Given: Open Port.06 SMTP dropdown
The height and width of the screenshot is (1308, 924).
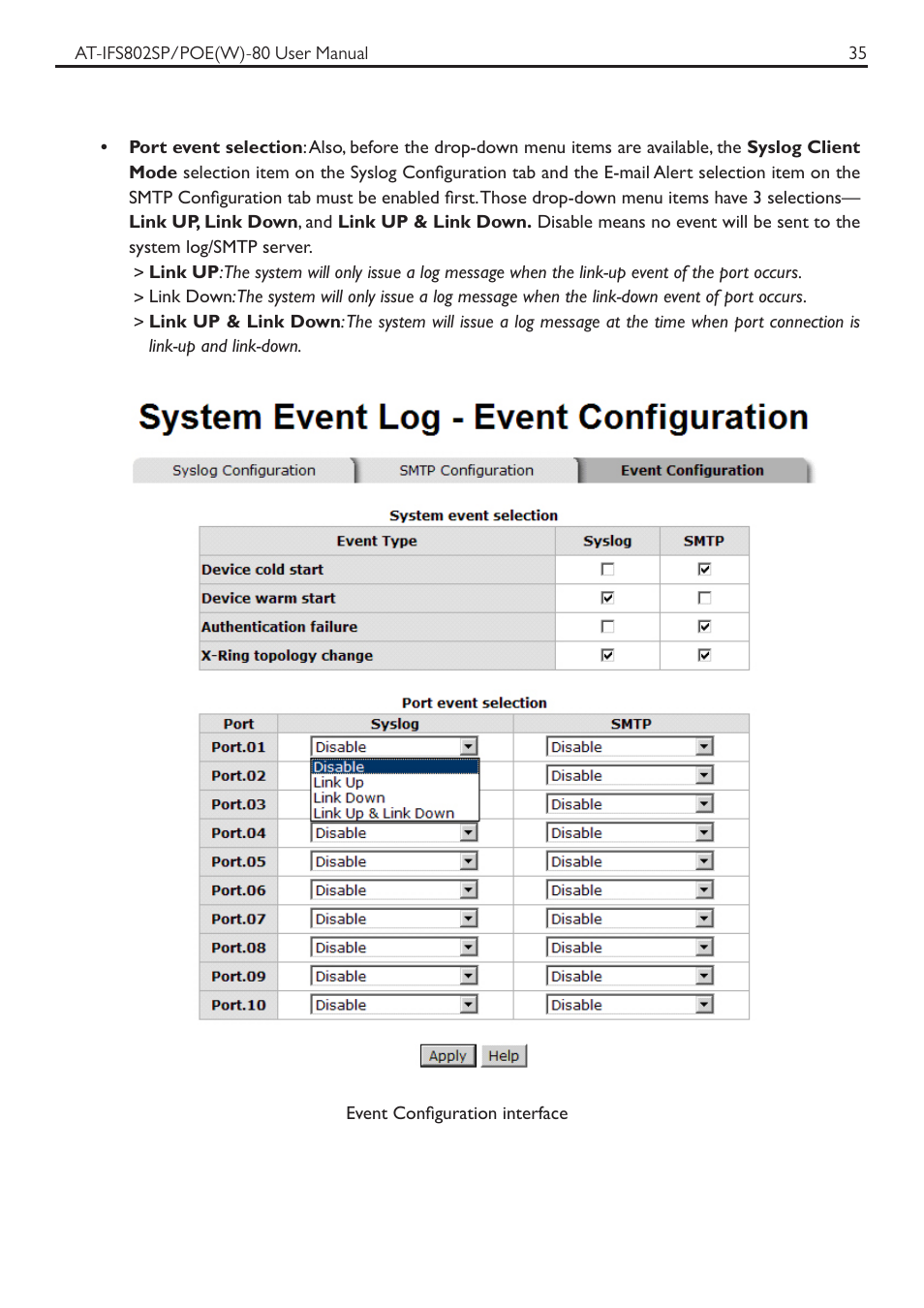Looking at the screenshot, I should 631,889.
